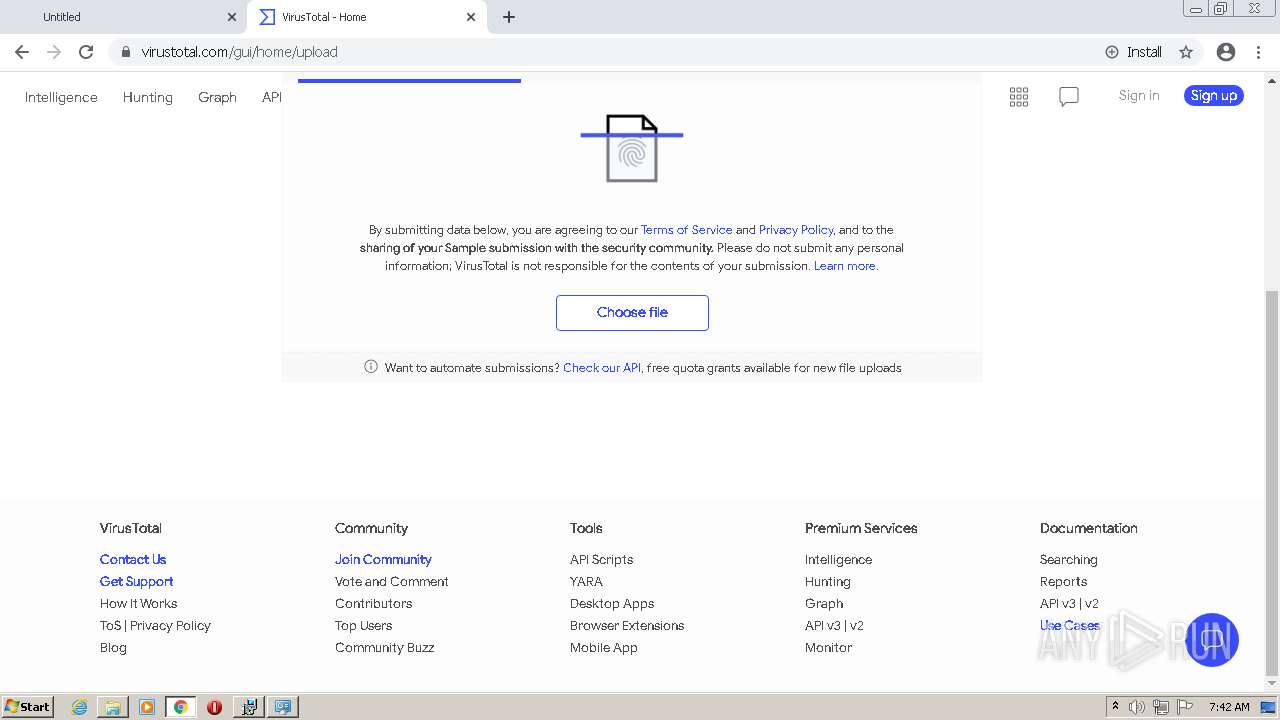Screen dimensions: 1280x720
Task: Open Hunting in the top navigation
Action: [148, 97]
